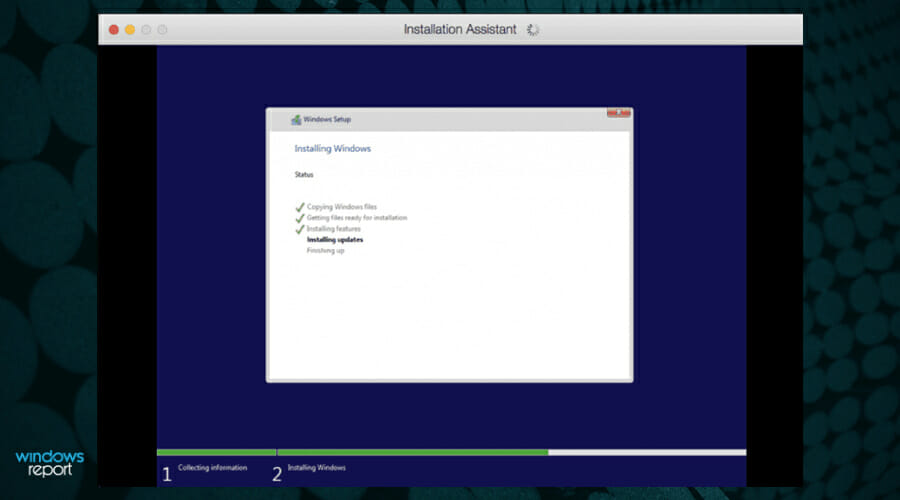Click the yellow minimize window button
The width and height of the screenshot is (900, 500).
tap(130, 30)
